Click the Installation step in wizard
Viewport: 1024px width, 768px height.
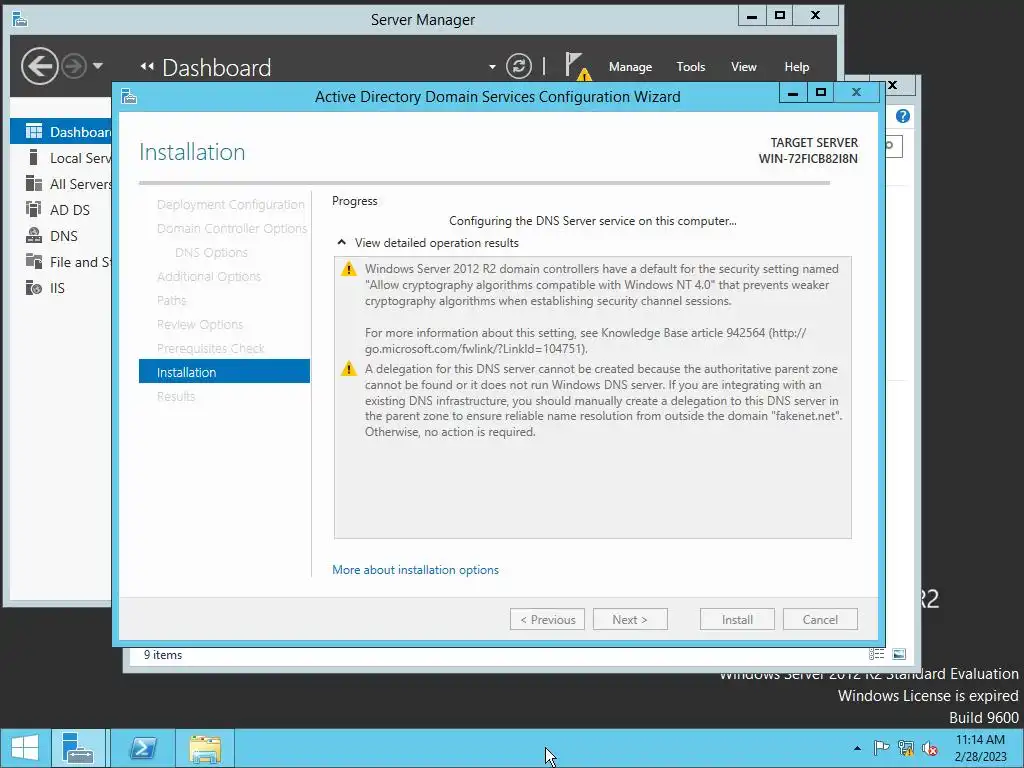coord(224,372)
